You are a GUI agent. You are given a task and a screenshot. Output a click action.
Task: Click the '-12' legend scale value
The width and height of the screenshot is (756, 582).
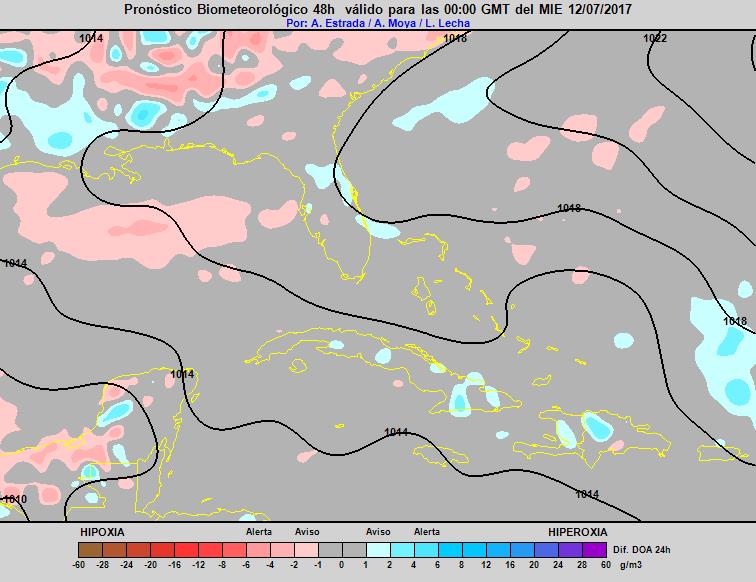(198, 565)
